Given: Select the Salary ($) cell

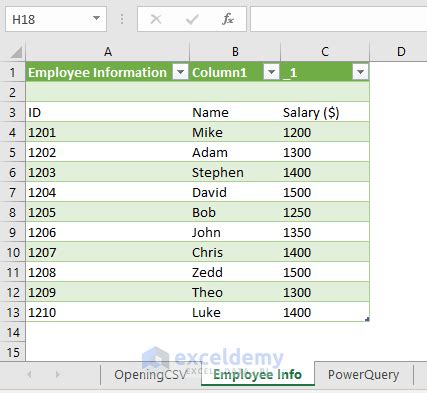Looking at the screenshot, I should pos(325,112).
